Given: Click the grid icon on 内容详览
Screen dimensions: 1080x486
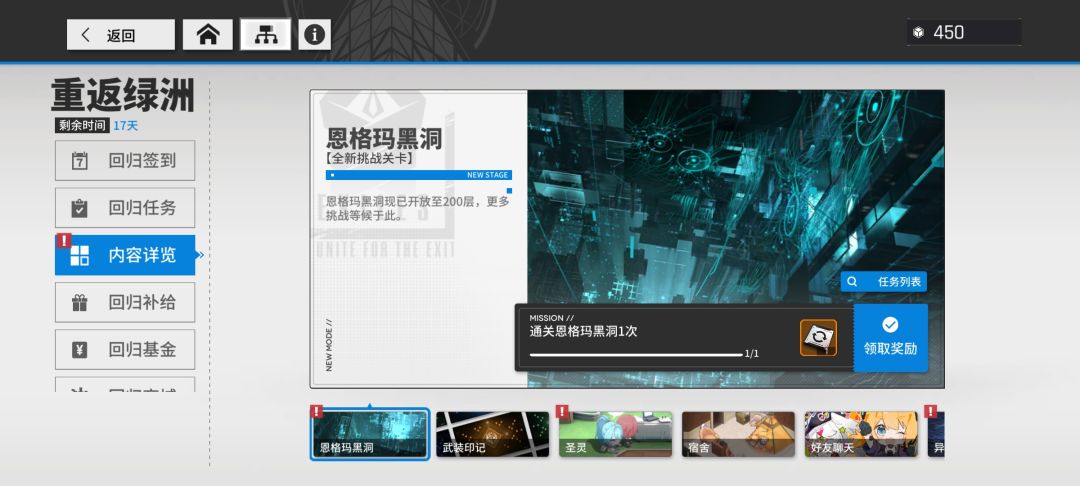Looking at the screenshot, I should pos(80,255).
